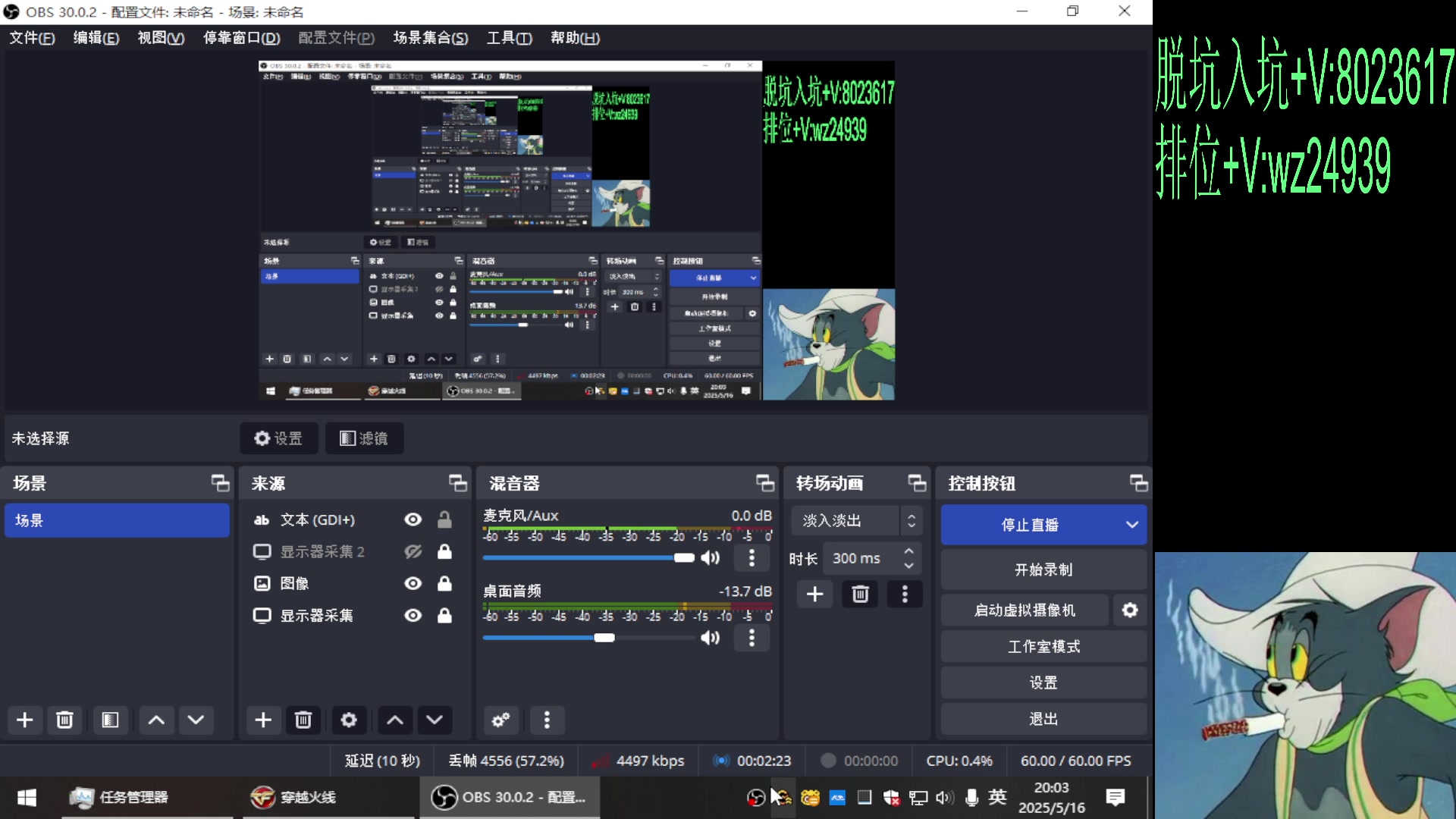Open 文件 menu
Viewport: 1456px width, 819px height.
32,38
